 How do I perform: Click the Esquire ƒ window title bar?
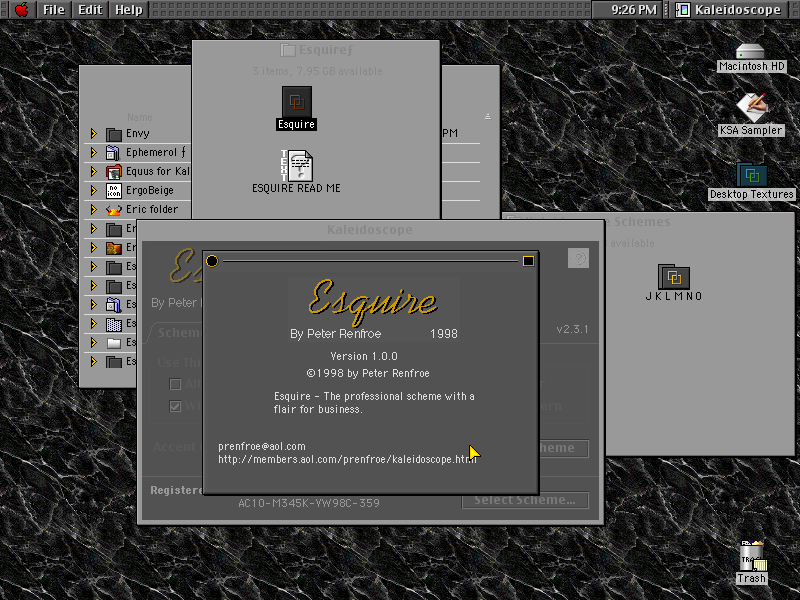pyautogui.click(x=316, y=50)
